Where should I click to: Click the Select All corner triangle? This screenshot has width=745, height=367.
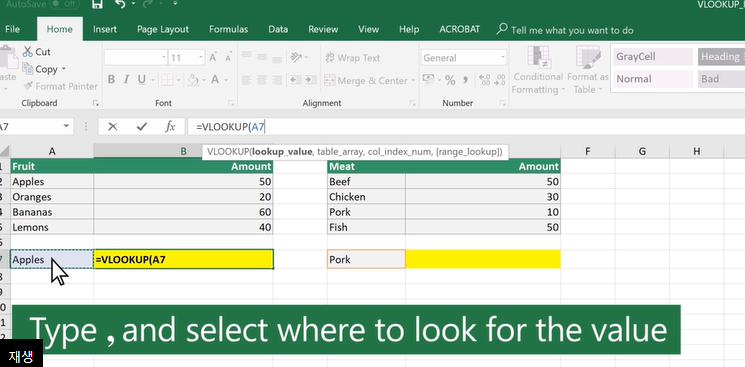point(4,152)
